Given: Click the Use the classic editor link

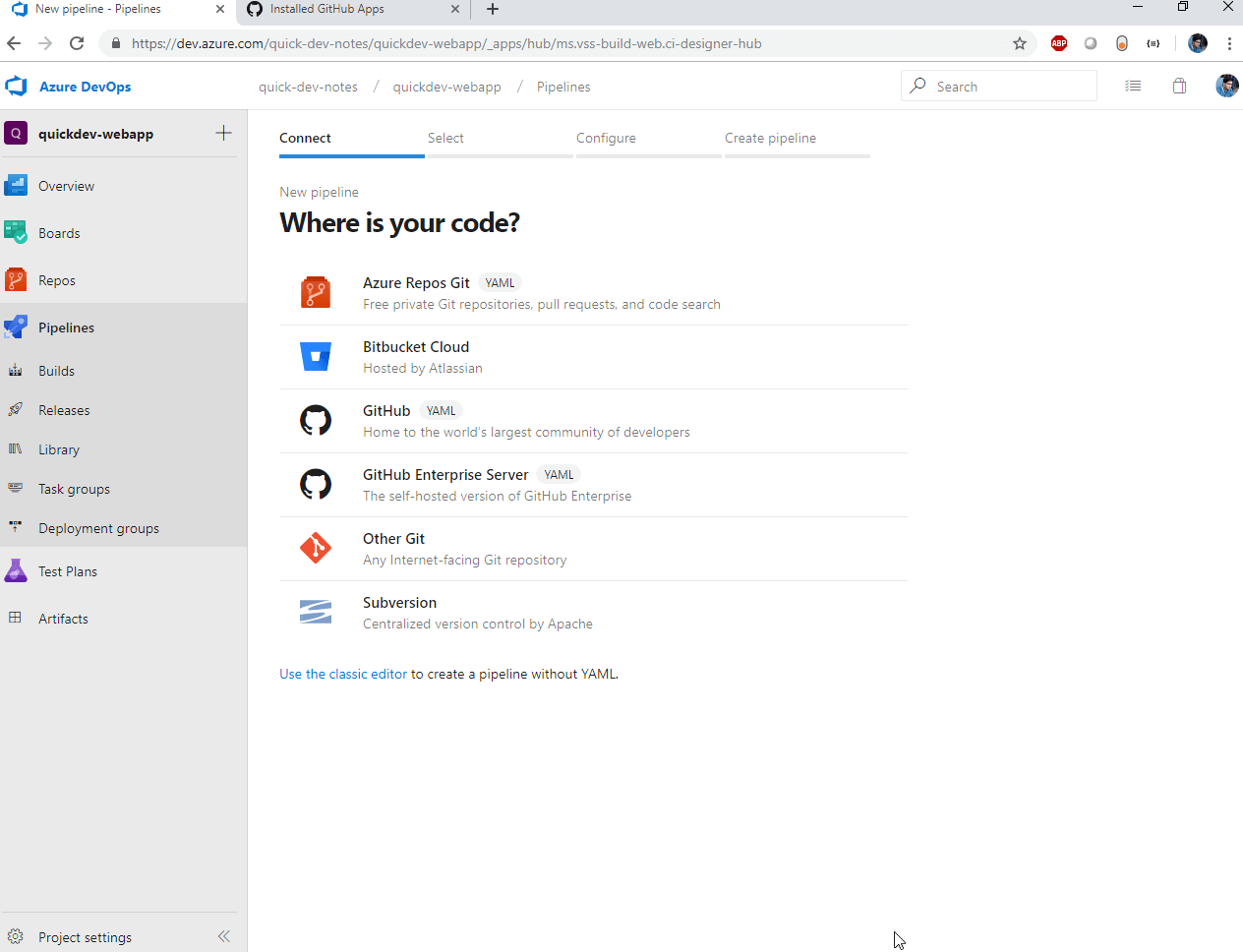Looking at the screenshot, I should [343, 674].
